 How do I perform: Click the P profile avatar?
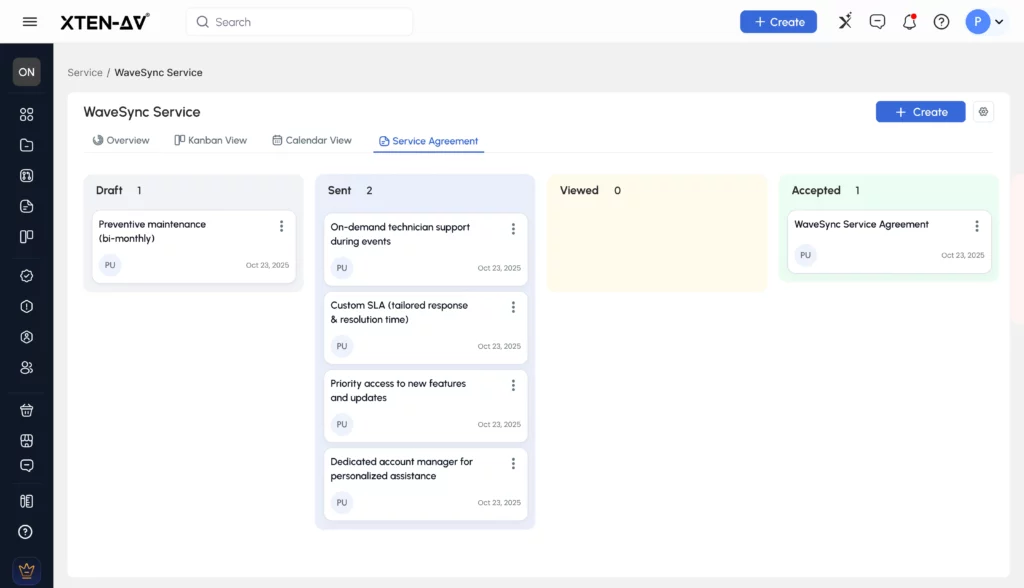(978, 22)
